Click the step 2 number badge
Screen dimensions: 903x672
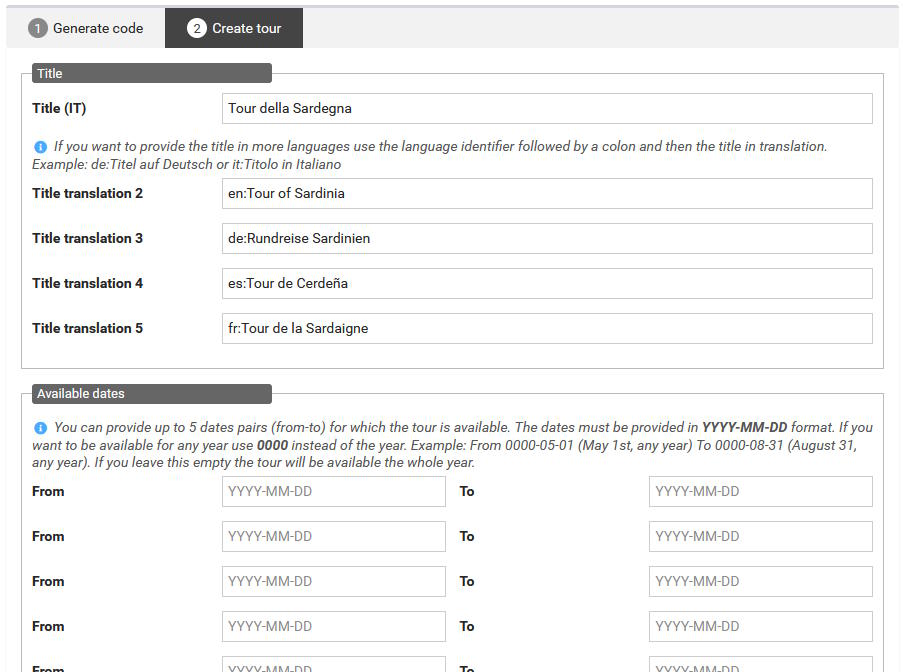(197, 29)
